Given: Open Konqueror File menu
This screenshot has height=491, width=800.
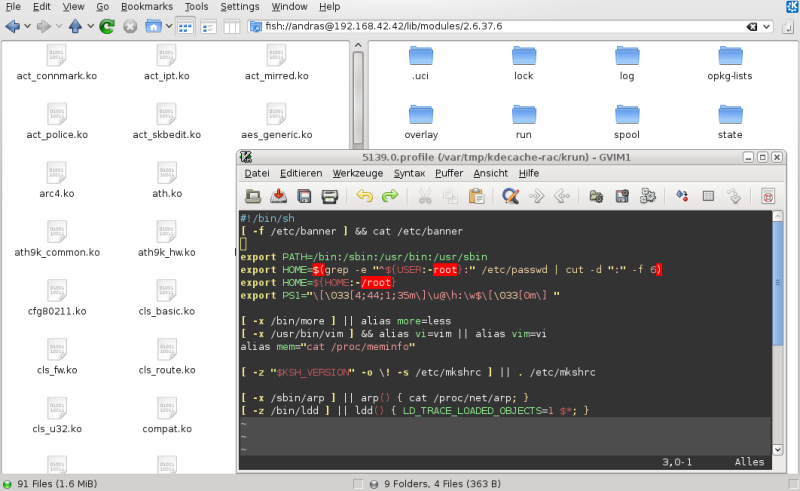Looking at the screenshot, I should coord(13,7).
